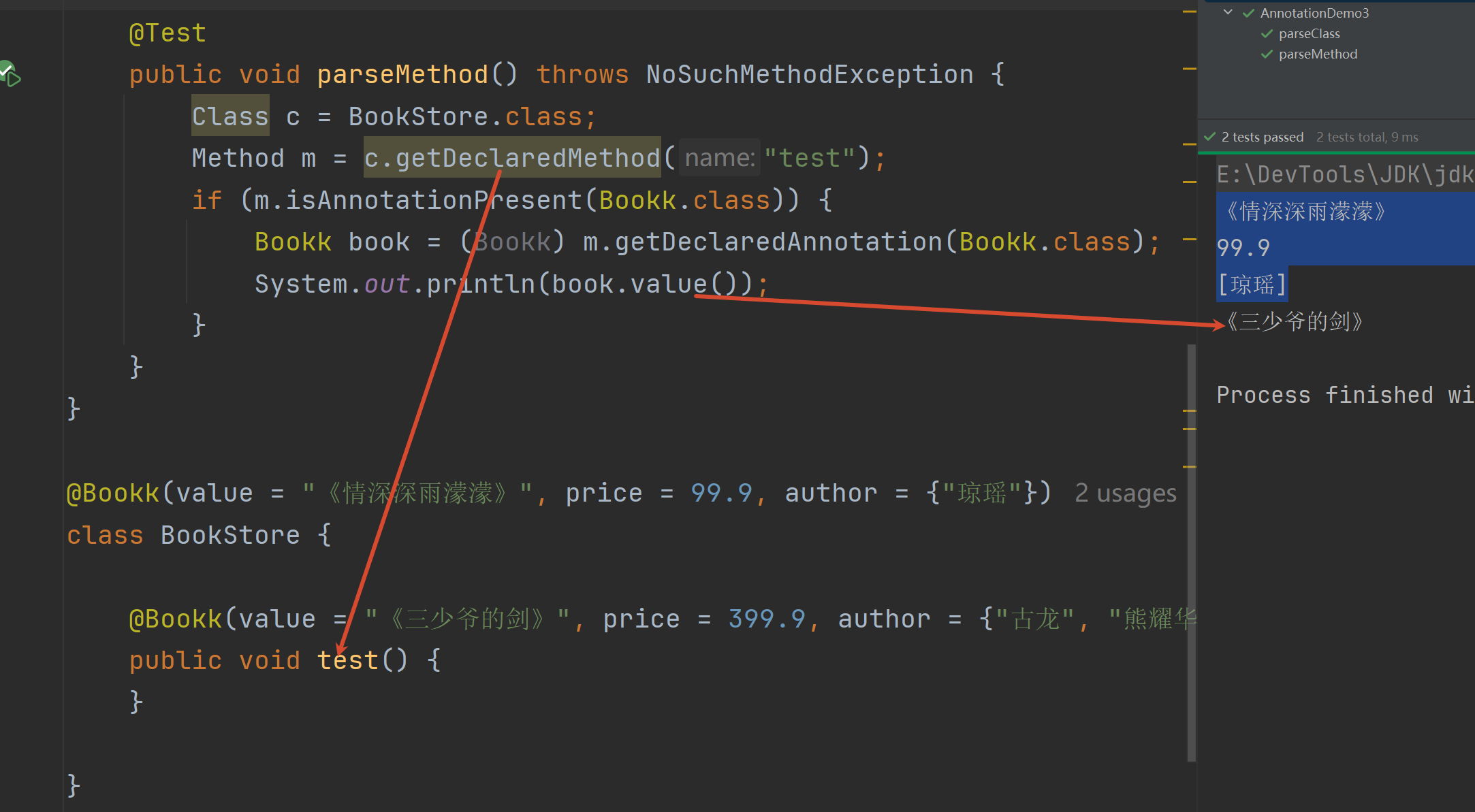Collapse the AnnotationDemo3 test tree node
Screen dimensions: 1475x812
[1228, 12]
